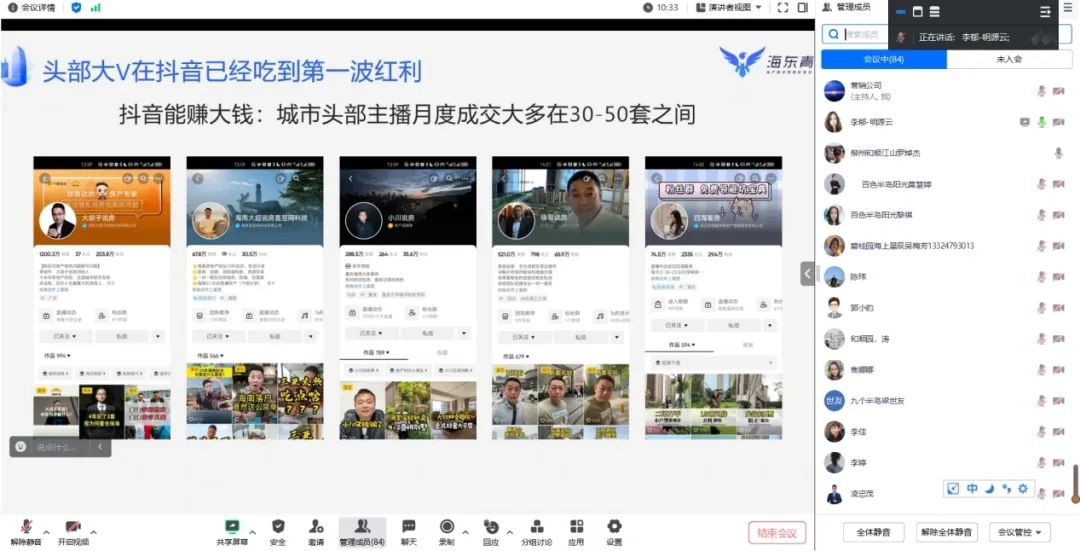Image resolution: width=1080 pixels, height=551 pixels.
Task: Expand share options arrow beside 共享屏幕
Action: [252, 532]
